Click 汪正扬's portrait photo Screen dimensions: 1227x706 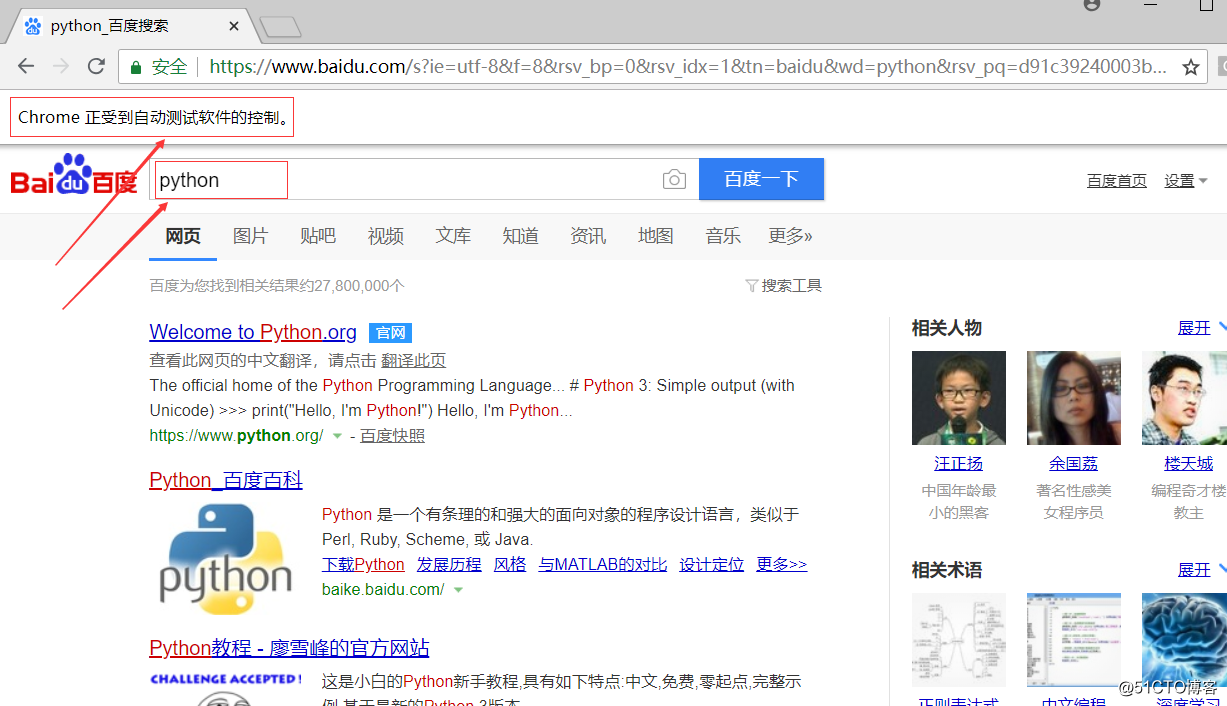tap(959, 398)
